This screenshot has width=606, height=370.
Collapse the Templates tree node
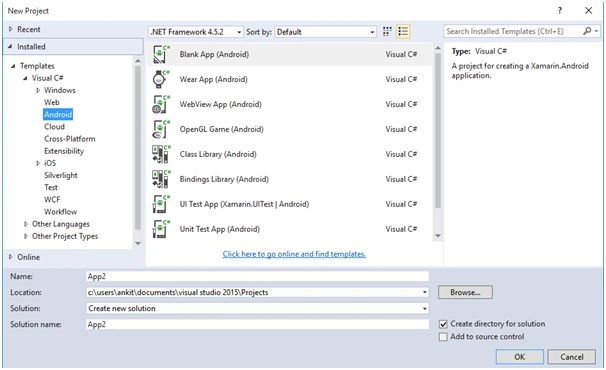point(13,66)
